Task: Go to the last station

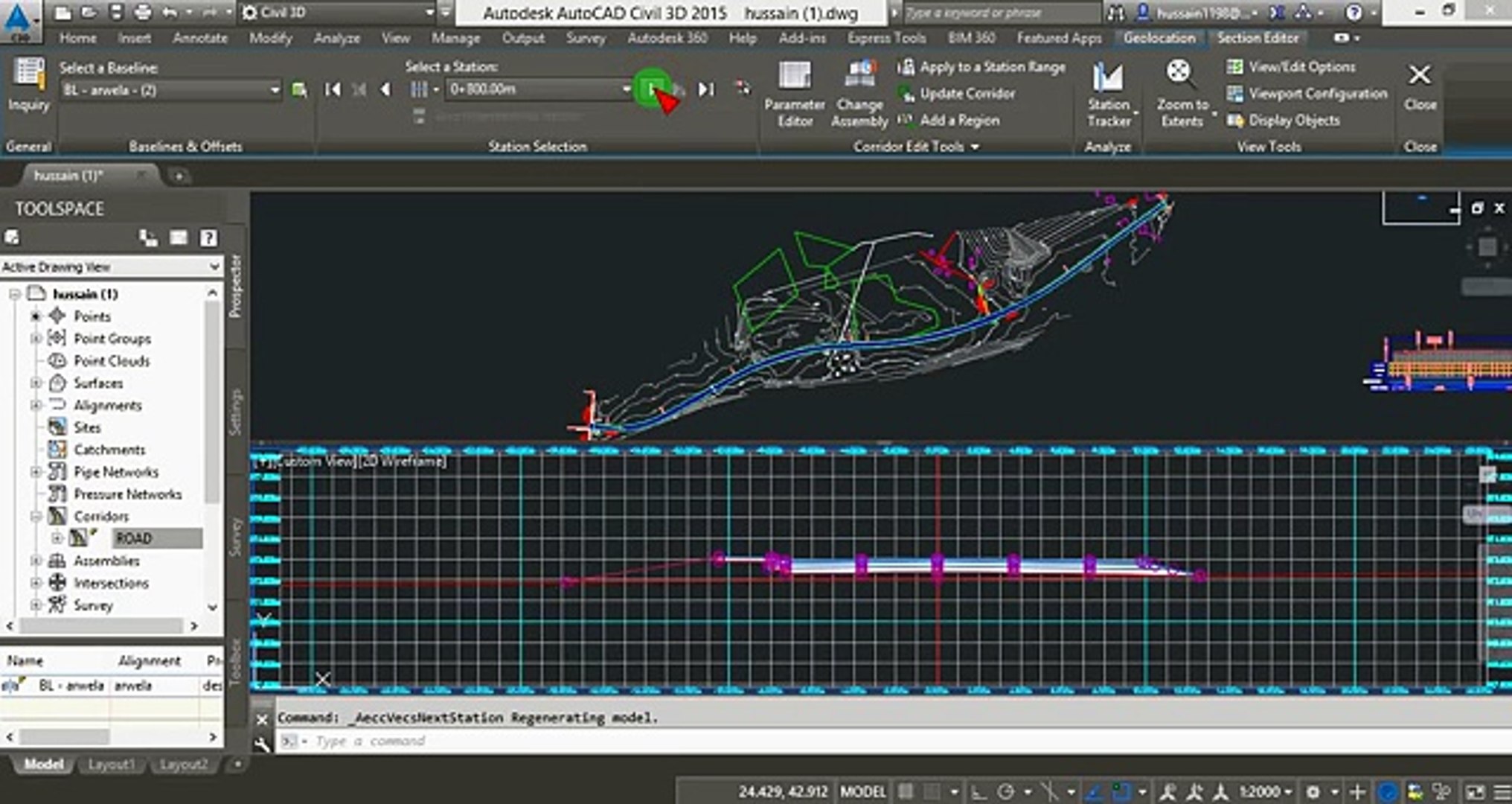Action: (705, 89)
